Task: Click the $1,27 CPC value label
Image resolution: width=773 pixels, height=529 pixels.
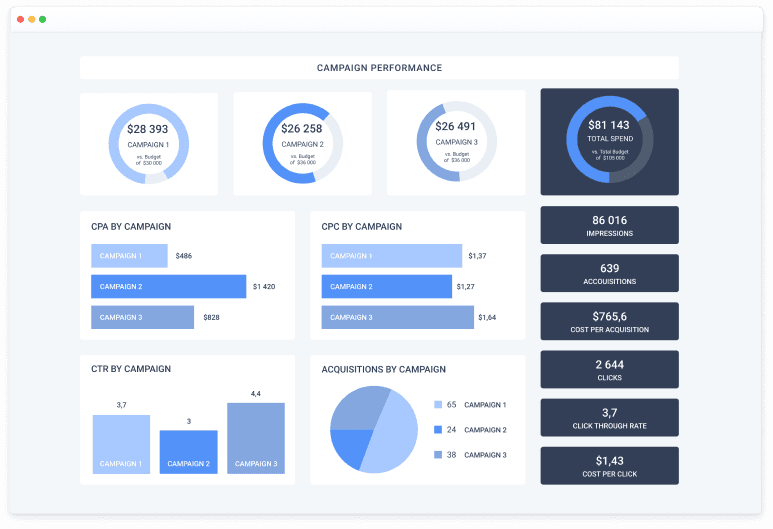Action: pos(465,286)
